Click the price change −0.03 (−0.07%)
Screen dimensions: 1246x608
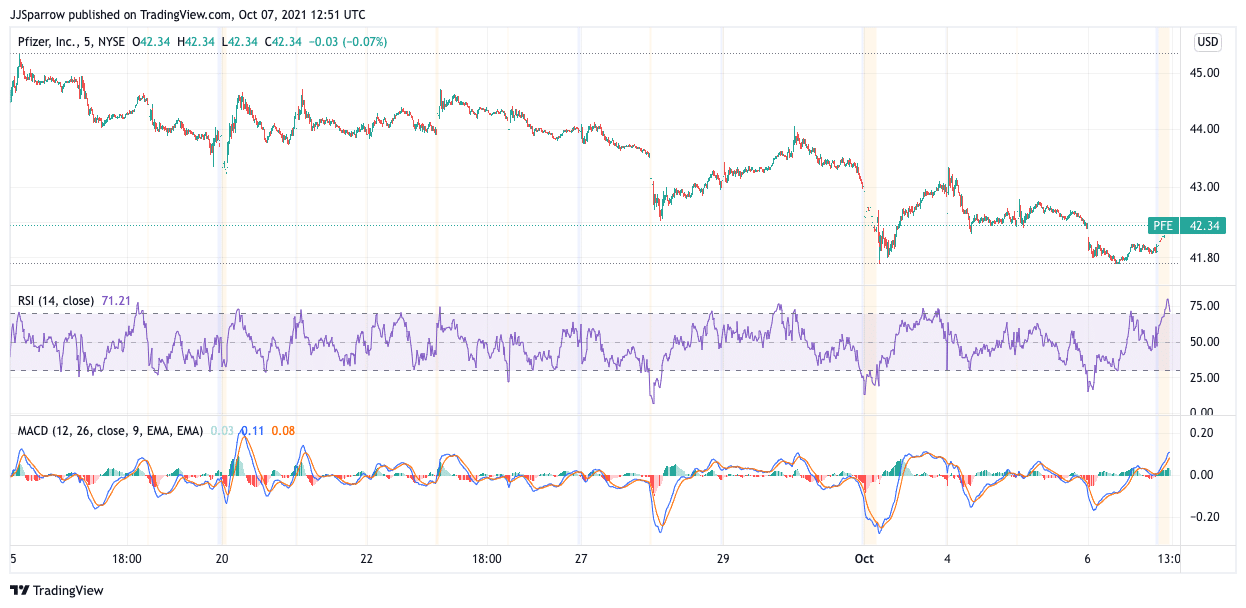click(x=348, y=42)
